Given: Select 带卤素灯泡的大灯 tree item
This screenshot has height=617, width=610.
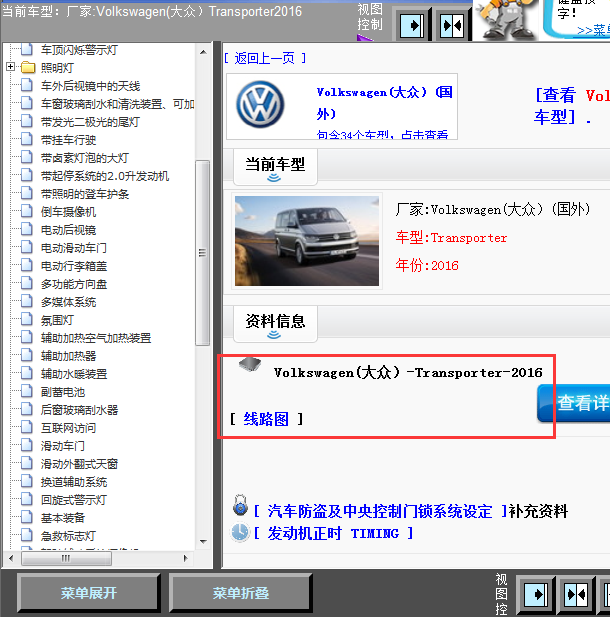Looking at the screenshot, I should pos(85,158).
